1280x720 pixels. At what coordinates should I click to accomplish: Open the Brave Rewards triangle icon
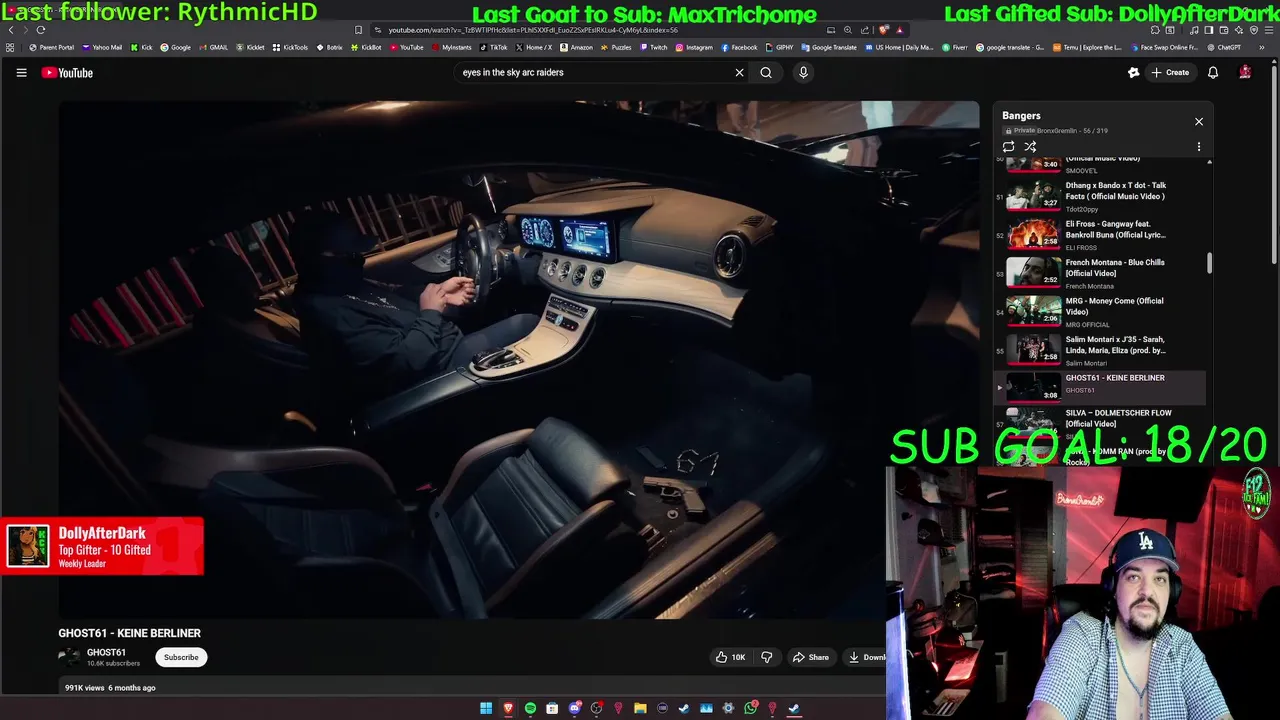point(900,30)
